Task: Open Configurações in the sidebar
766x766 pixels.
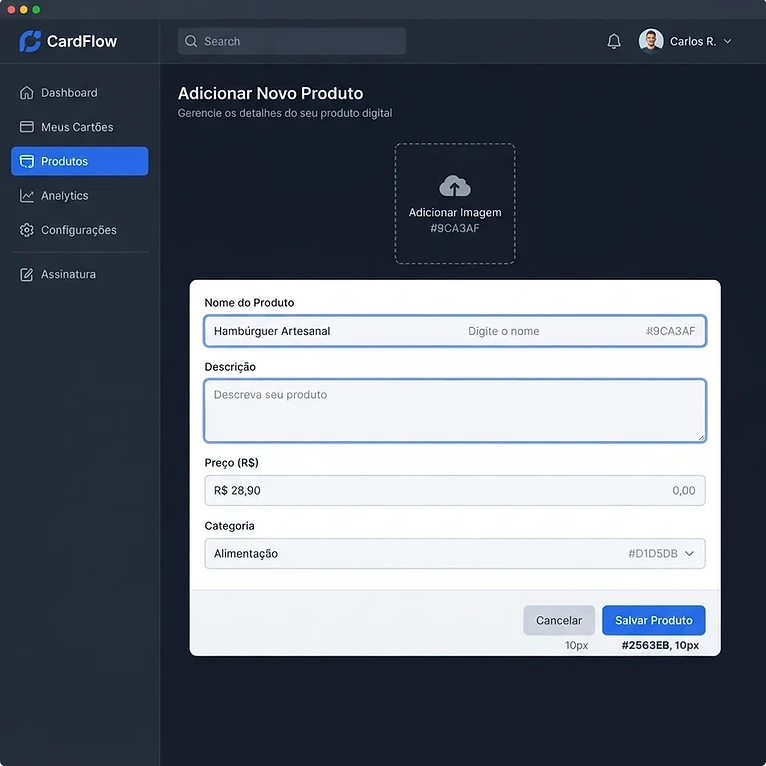Action: point(79,230)
